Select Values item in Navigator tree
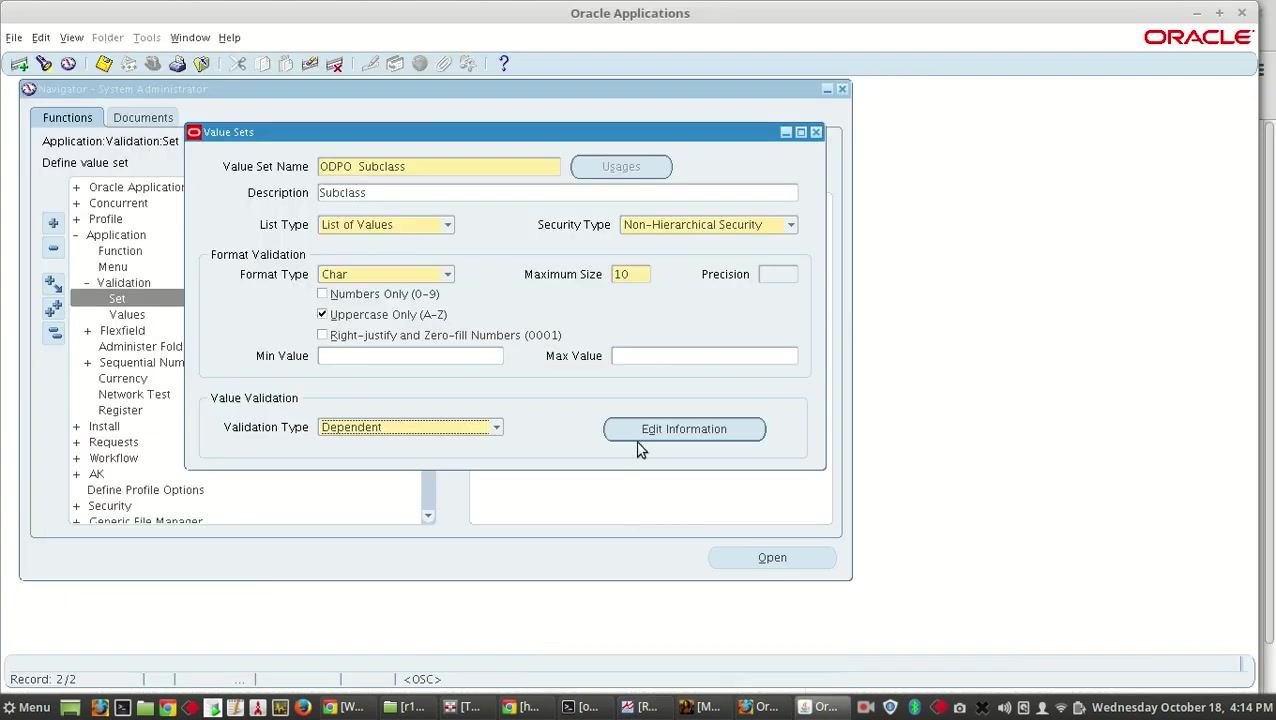Viewport: 1276px width, 720px height. (x=127, y=315)
